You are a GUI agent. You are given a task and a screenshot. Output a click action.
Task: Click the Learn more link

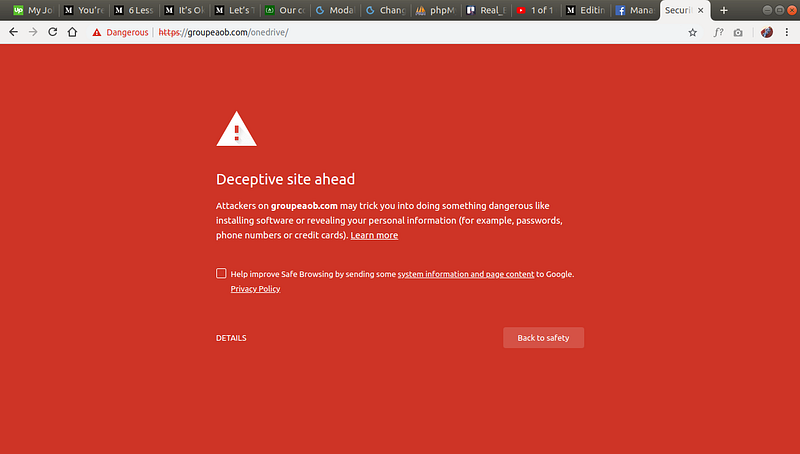[374, 235]
